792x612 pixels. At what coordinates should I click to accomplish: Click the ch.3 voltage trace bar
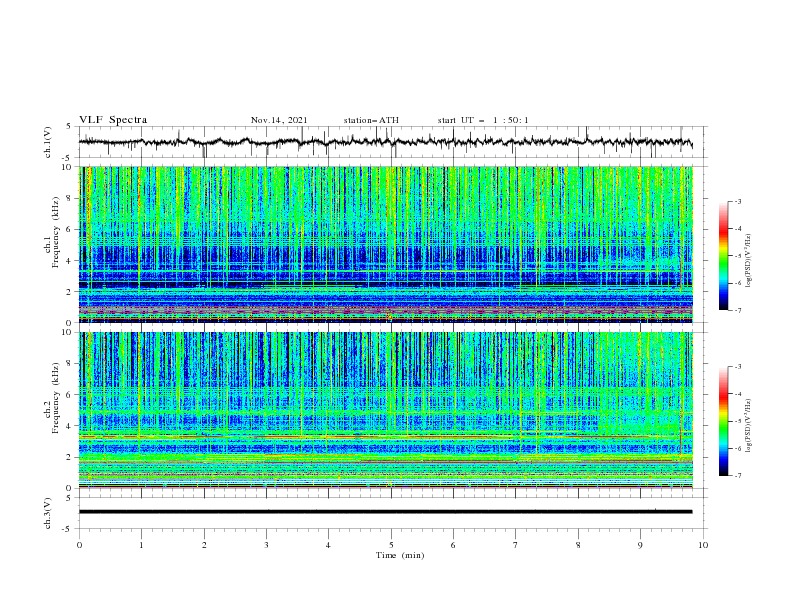[385, 512]
